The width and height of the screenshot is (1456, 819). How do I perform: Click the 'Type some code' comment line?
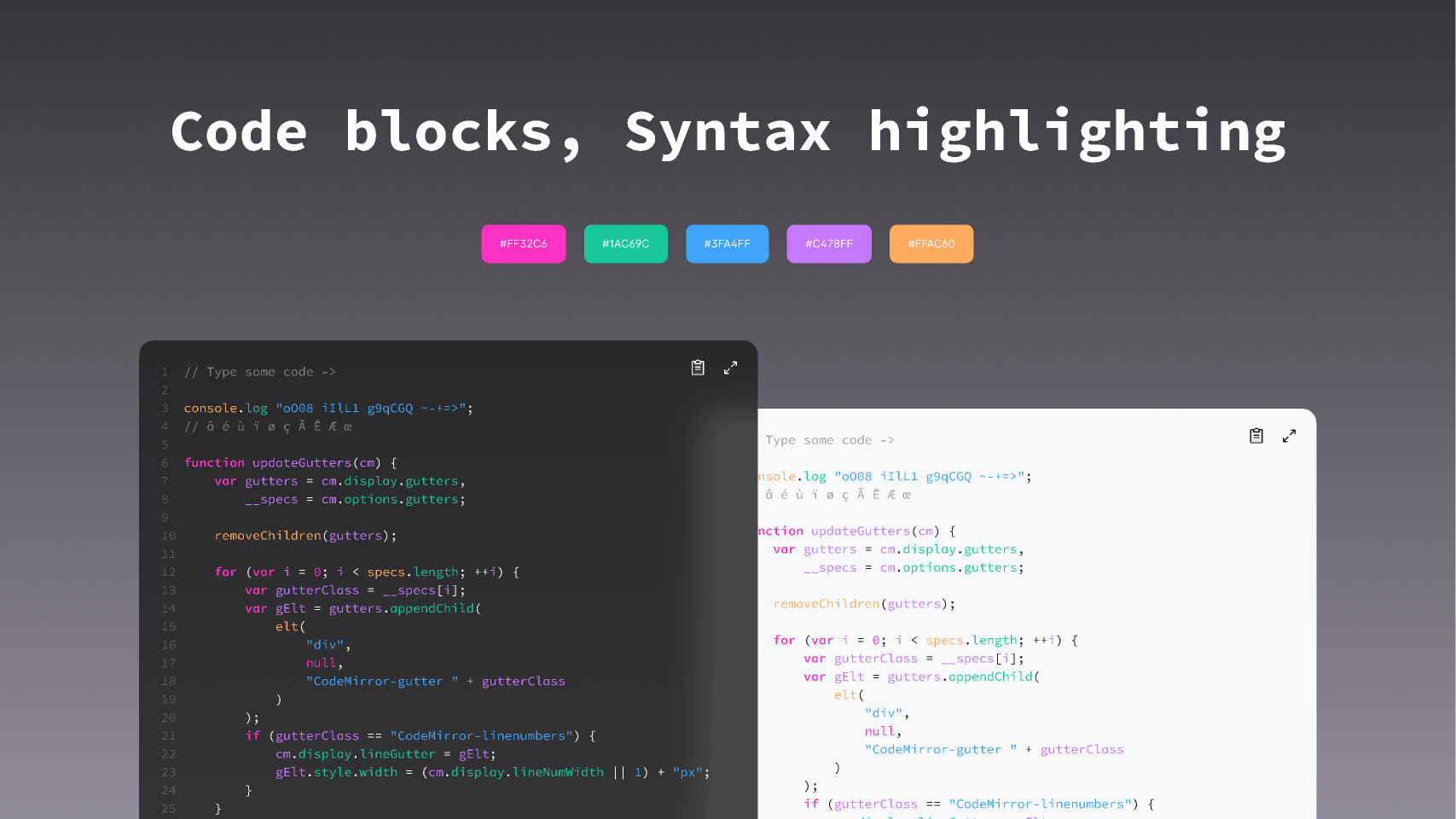tap(260, 371)
